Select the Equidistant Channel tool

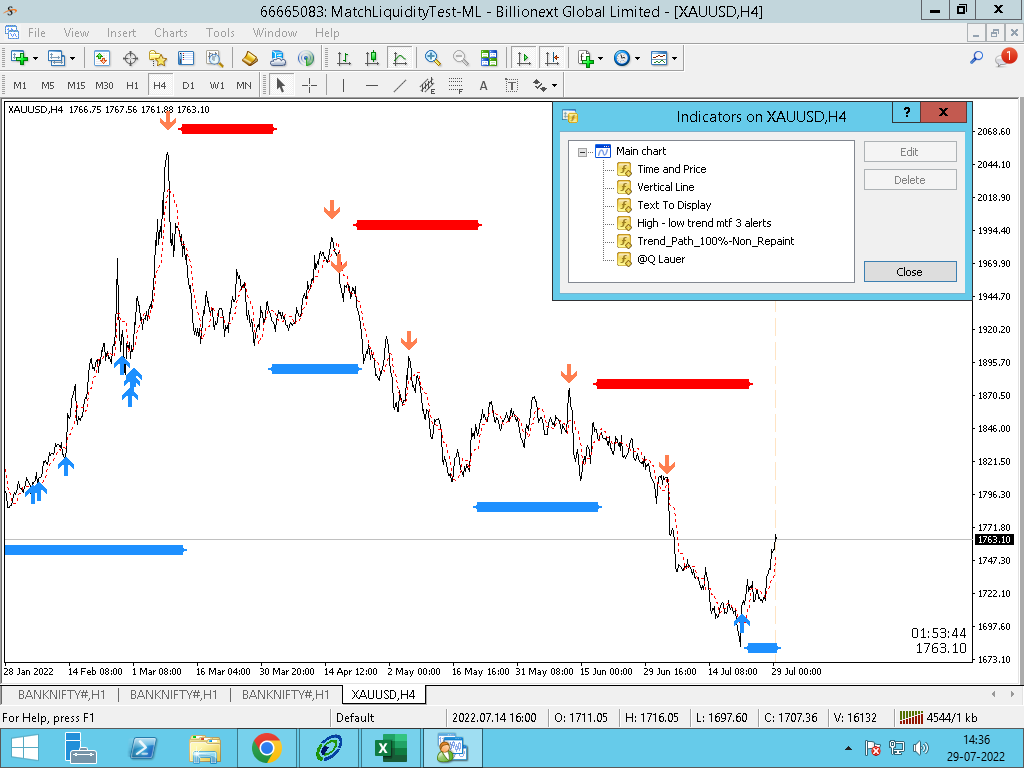(427, 86)
